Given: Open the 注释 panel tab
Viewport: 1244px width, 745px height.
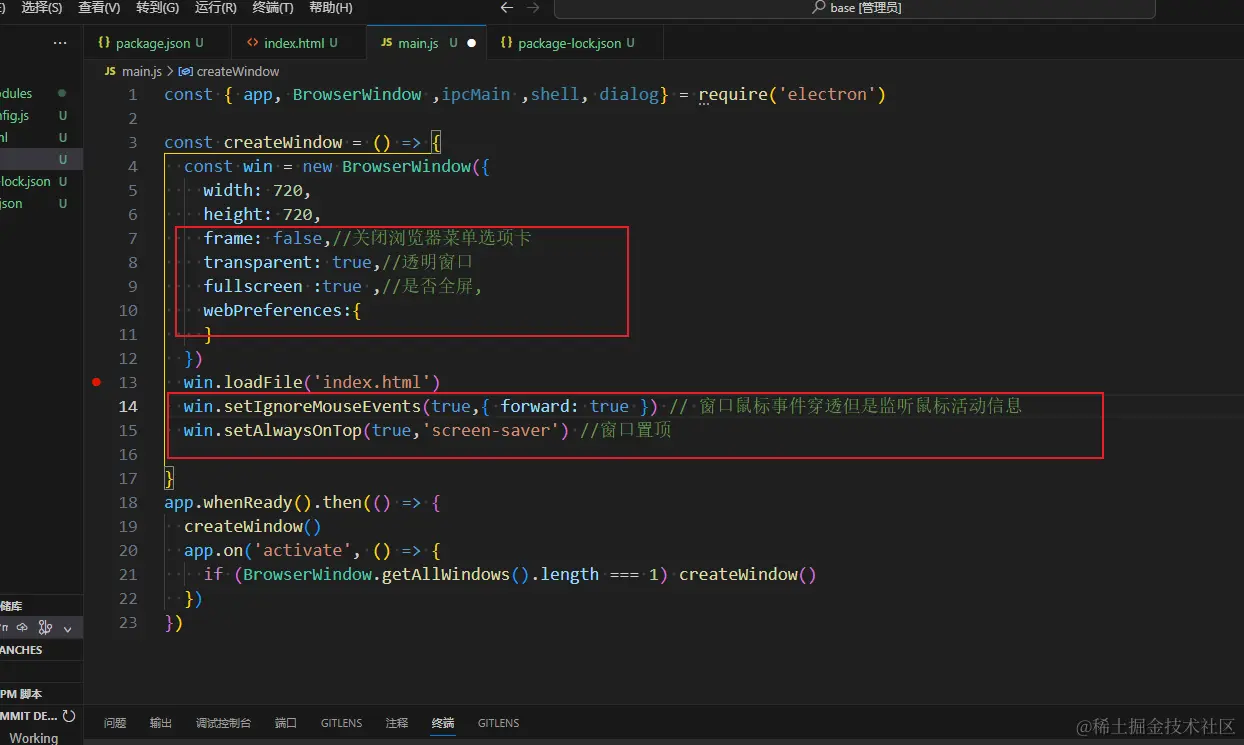Looking at the screenshot, I should 397,723.
